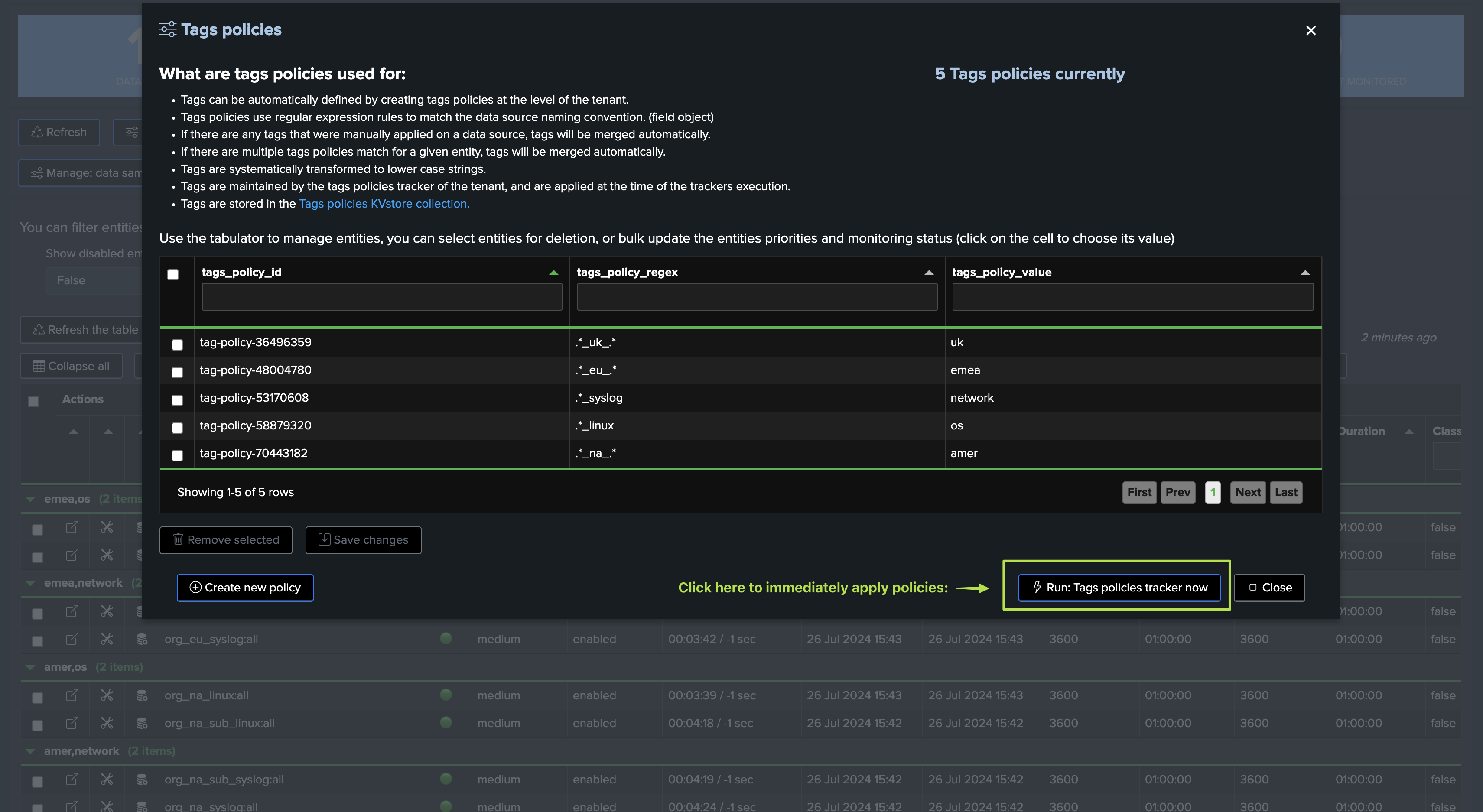The image size is (1483, 812).
Task: Click the lightning icon to run tags tracker
Action: (1037, 587)
